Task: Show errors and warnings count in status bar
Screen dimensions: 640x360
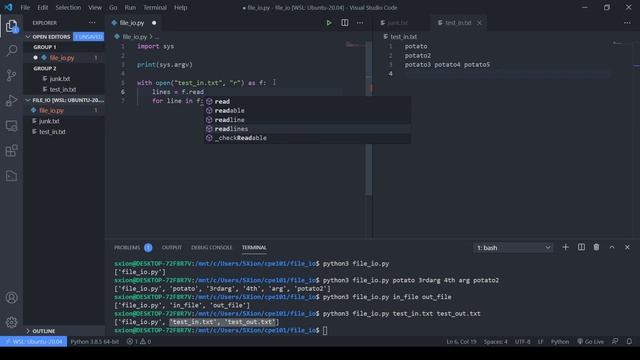Action: 139,342
